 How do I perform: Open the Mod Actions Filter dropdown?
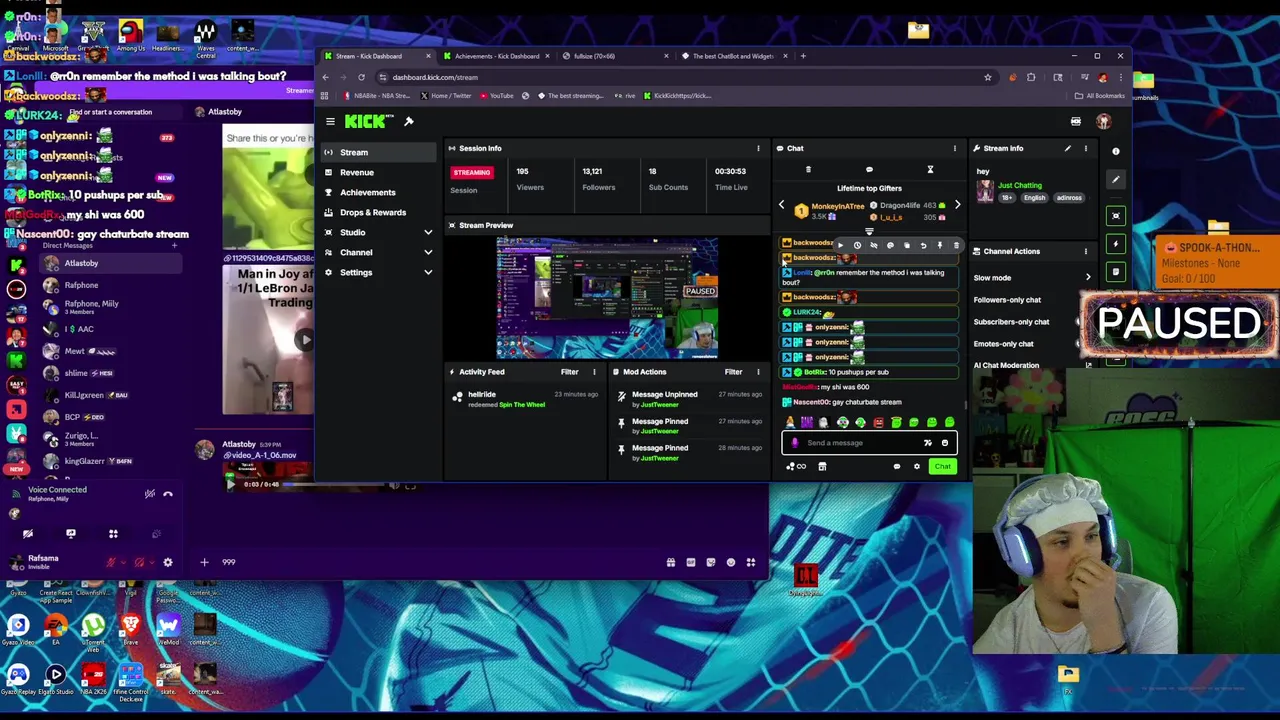733,372
